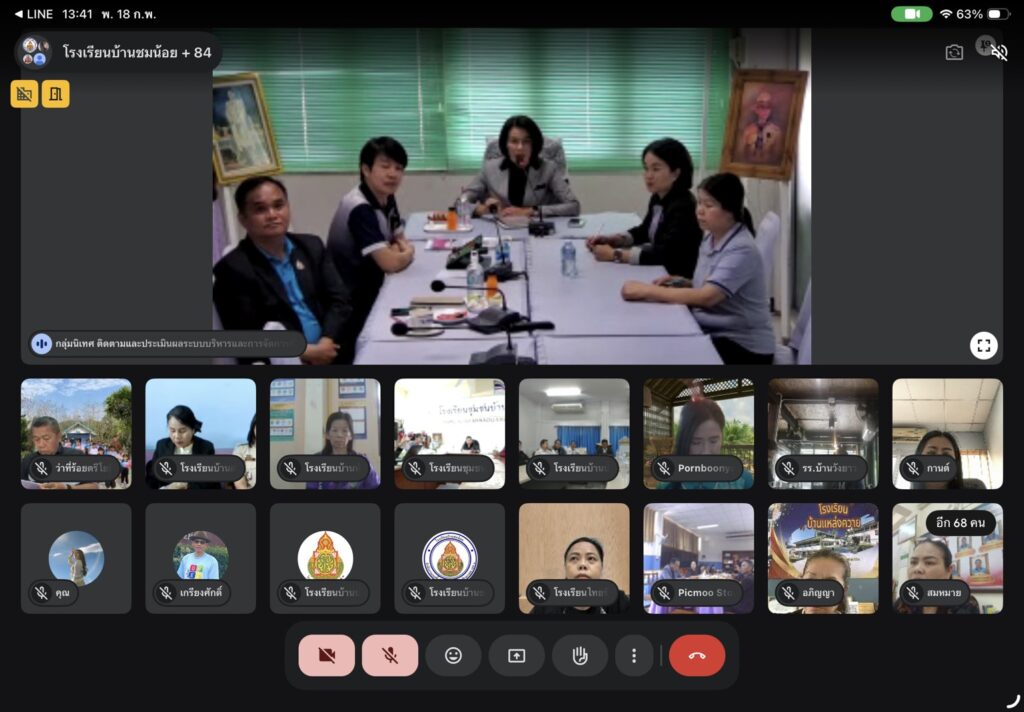The image size is (1024, 712).
Task: Turn on the camera in call controls
Action: pyautogui.click(x=326, y=656)
